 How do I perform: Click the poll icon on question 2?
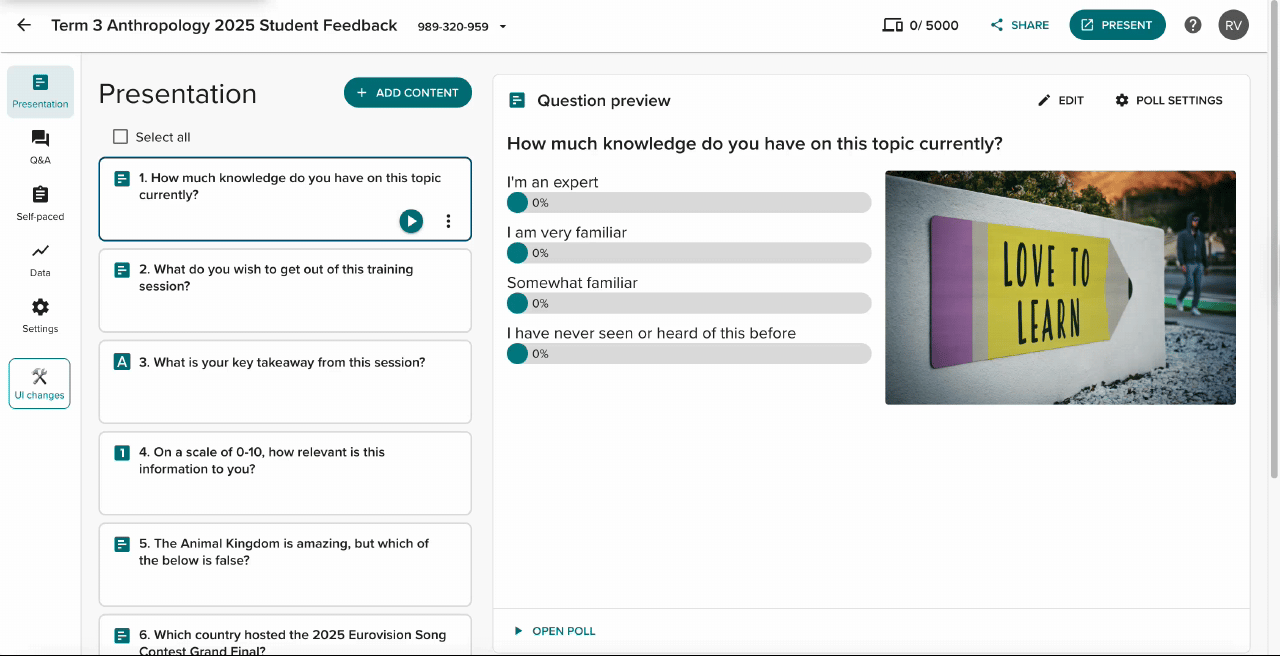coord(122,270)
